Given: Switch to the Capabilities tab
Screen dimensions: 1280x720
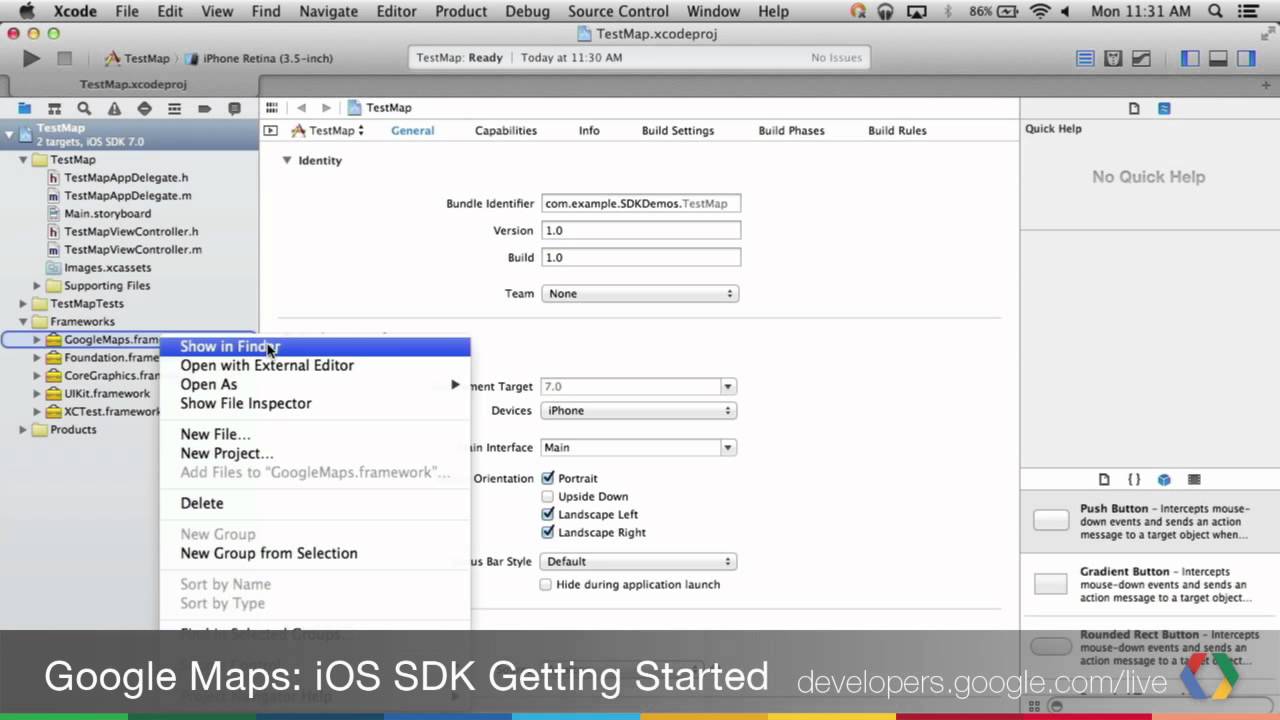Looking at the screenshot, I should coord(506,130).
